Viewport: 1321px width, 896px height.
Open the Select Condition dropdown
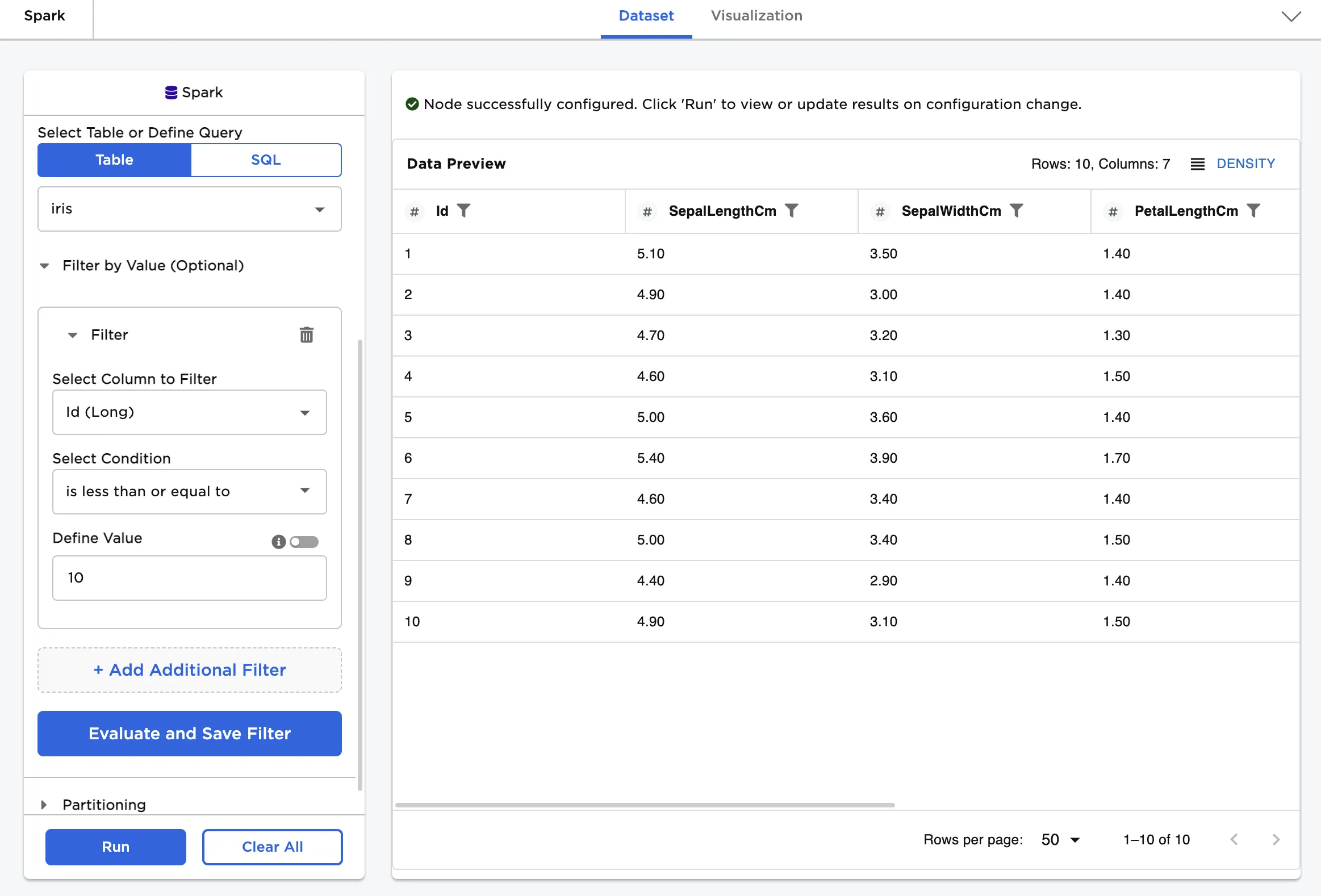click(x=189, y=492)
